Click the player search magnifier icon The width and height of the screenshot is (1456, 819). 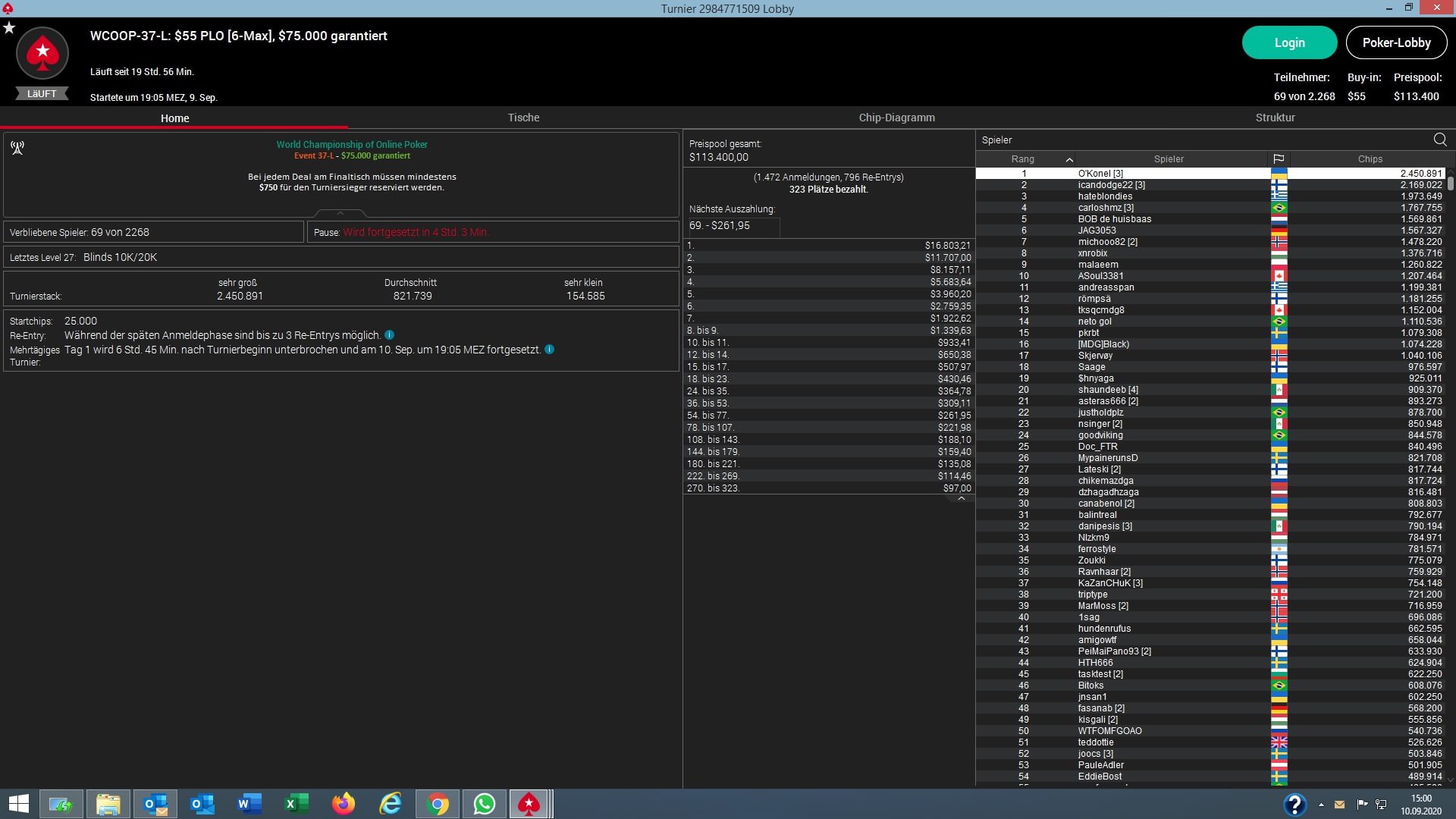(1439, 140)
